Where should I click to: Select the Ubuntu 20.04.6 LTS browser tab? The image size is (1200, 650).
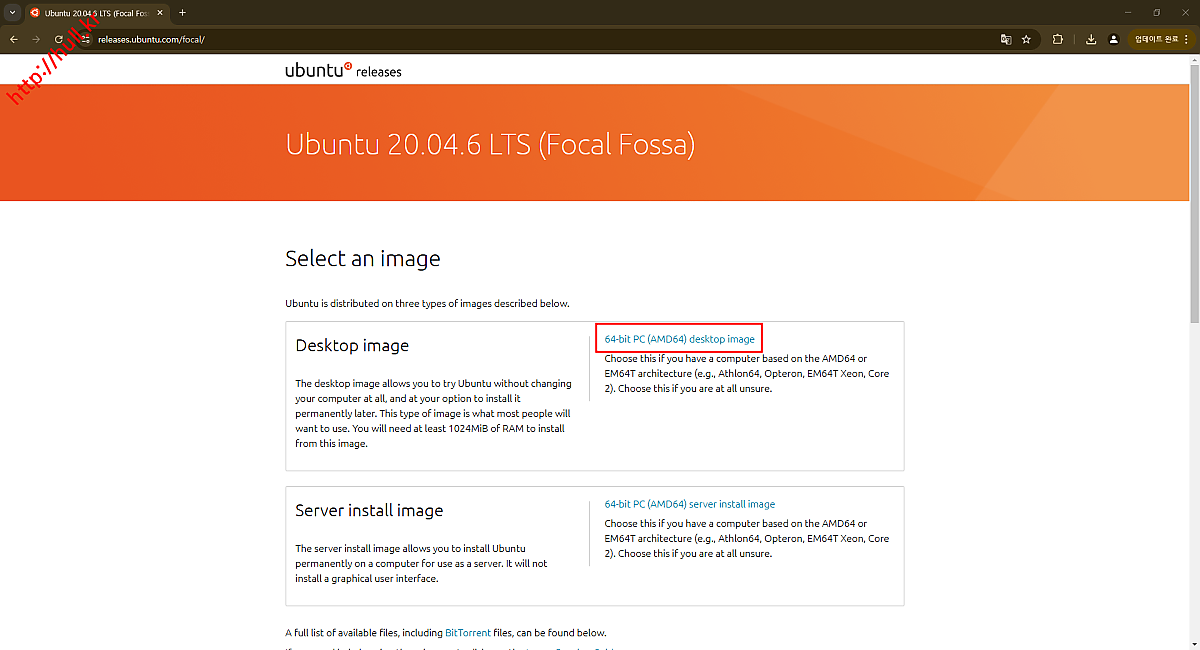click(96, 13)
